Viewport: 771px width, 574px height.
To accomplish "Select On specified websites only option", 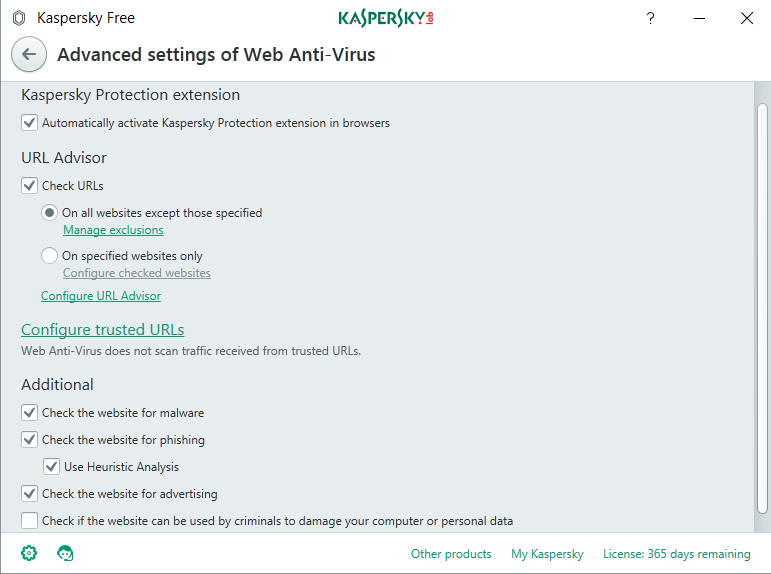I will pyautogui.click(x=49, y=256).
